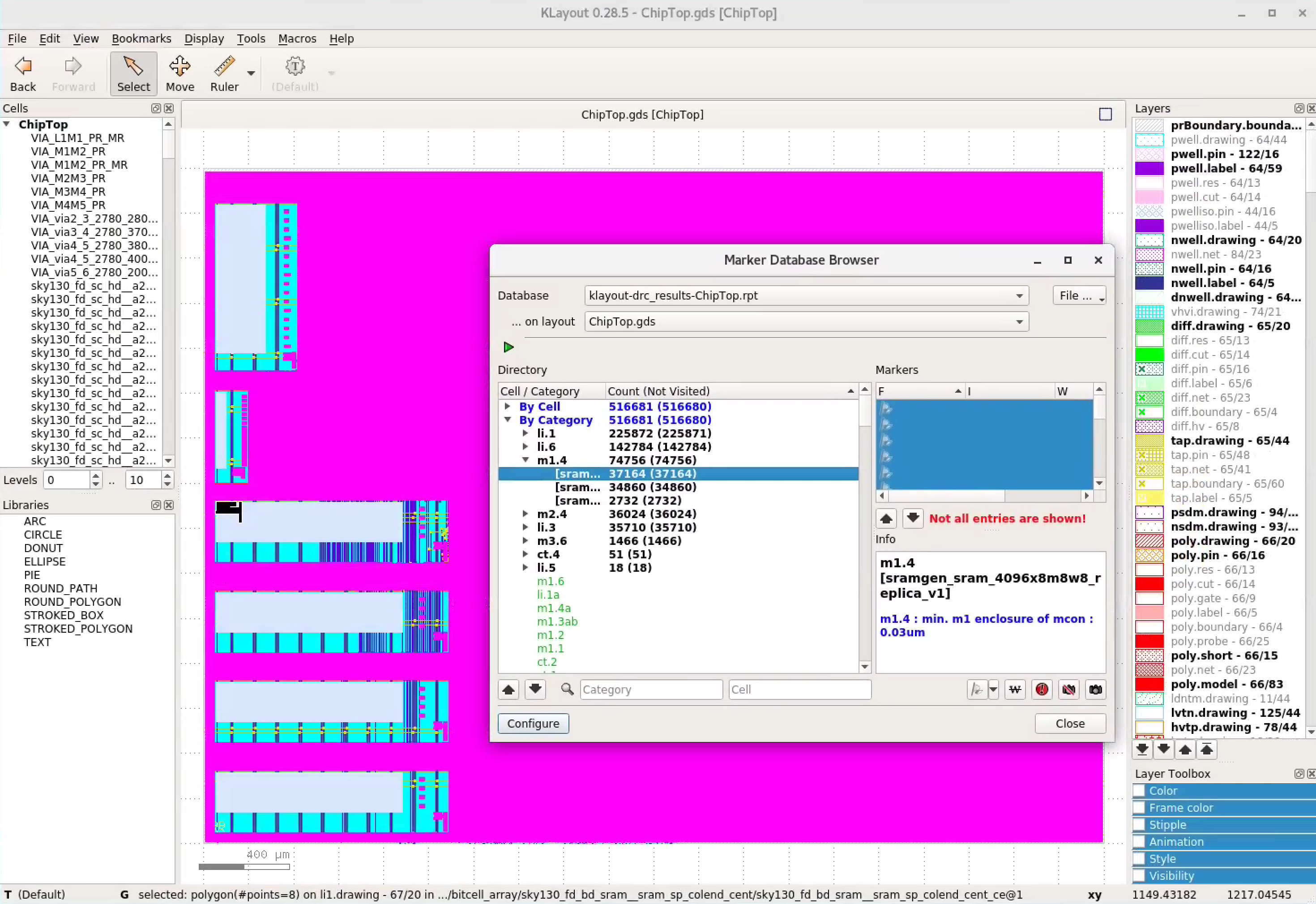1316x904 pixels.
Task: Select VIA_M1M2_PR in the Cells list
Action: [x=68, y=151]
